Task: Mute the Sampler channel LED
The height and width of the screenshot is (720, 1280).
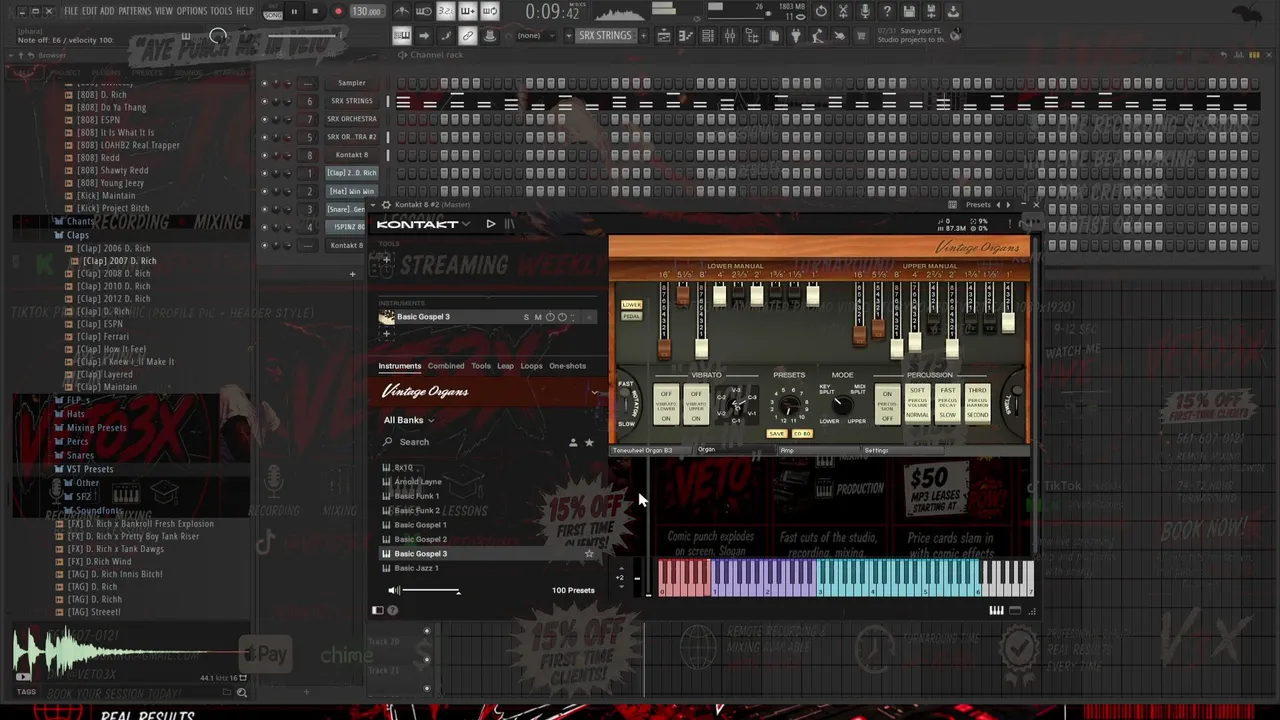Action: point(265,83)
